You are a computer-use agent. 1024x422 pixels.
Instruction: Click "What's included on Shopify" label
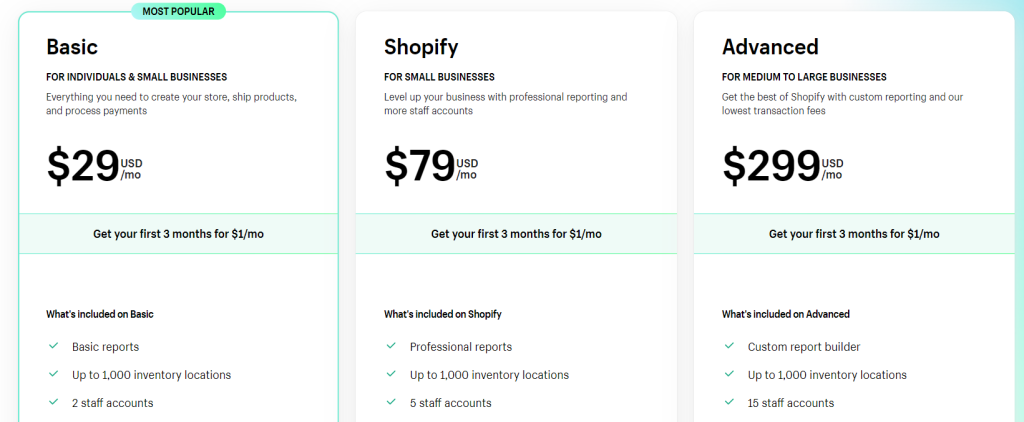point(443,314)
